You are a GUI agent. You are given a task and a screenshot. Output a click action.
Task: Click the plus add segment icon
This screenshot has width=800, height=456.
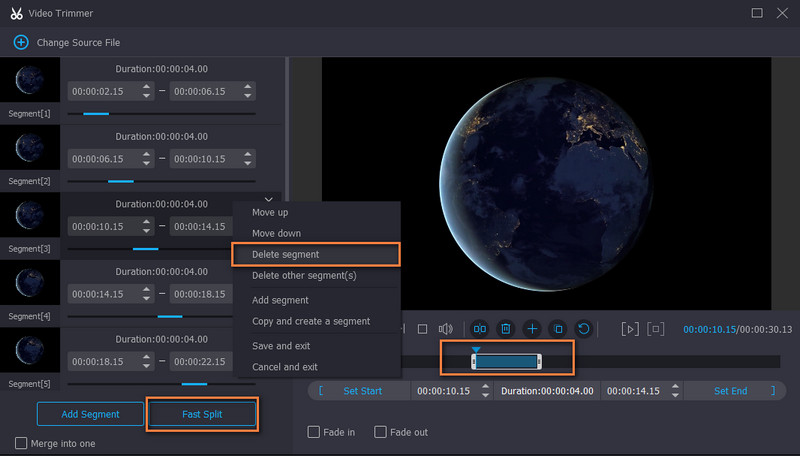coord(532,328)
